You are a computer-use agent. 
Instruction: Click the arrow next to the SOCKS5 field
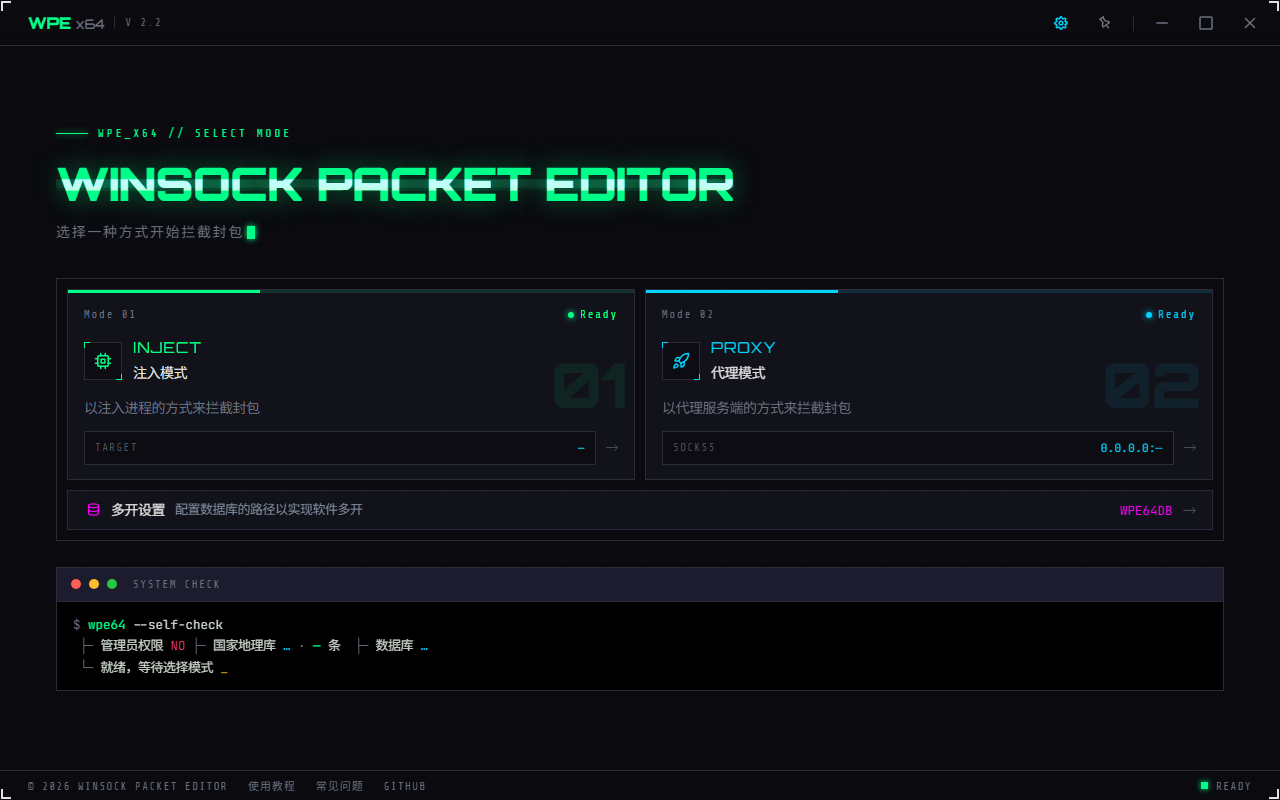pos(1190,448)
